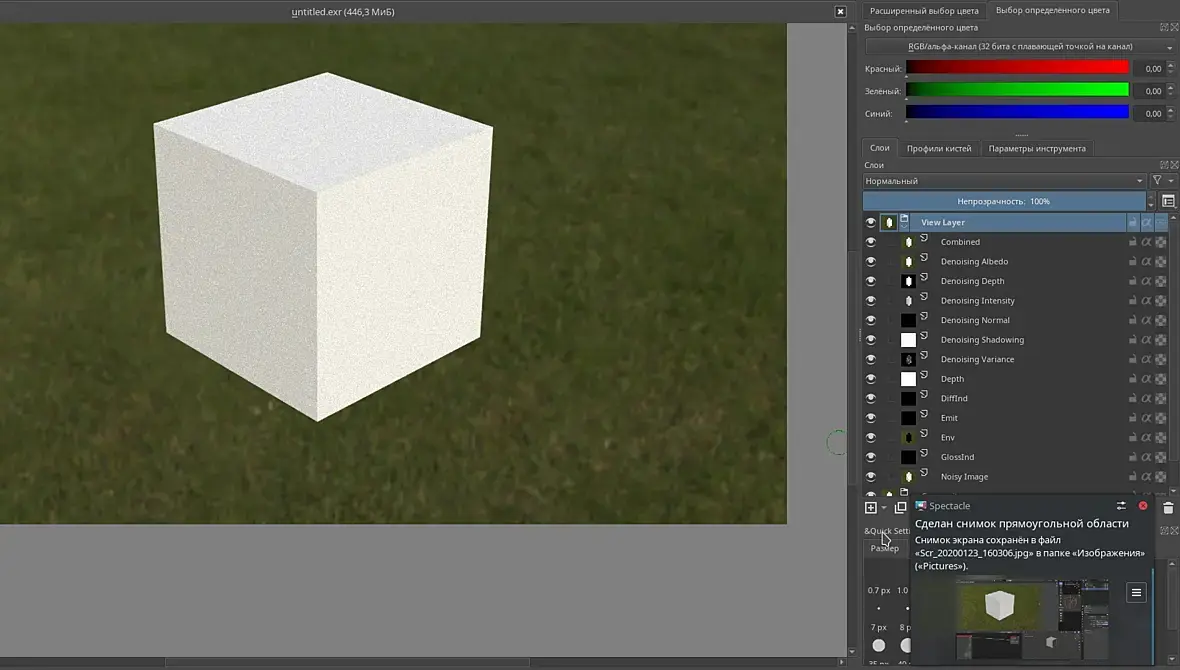
Task: Switch to the Профили кистей tab
Action: [x=938, y=149]
